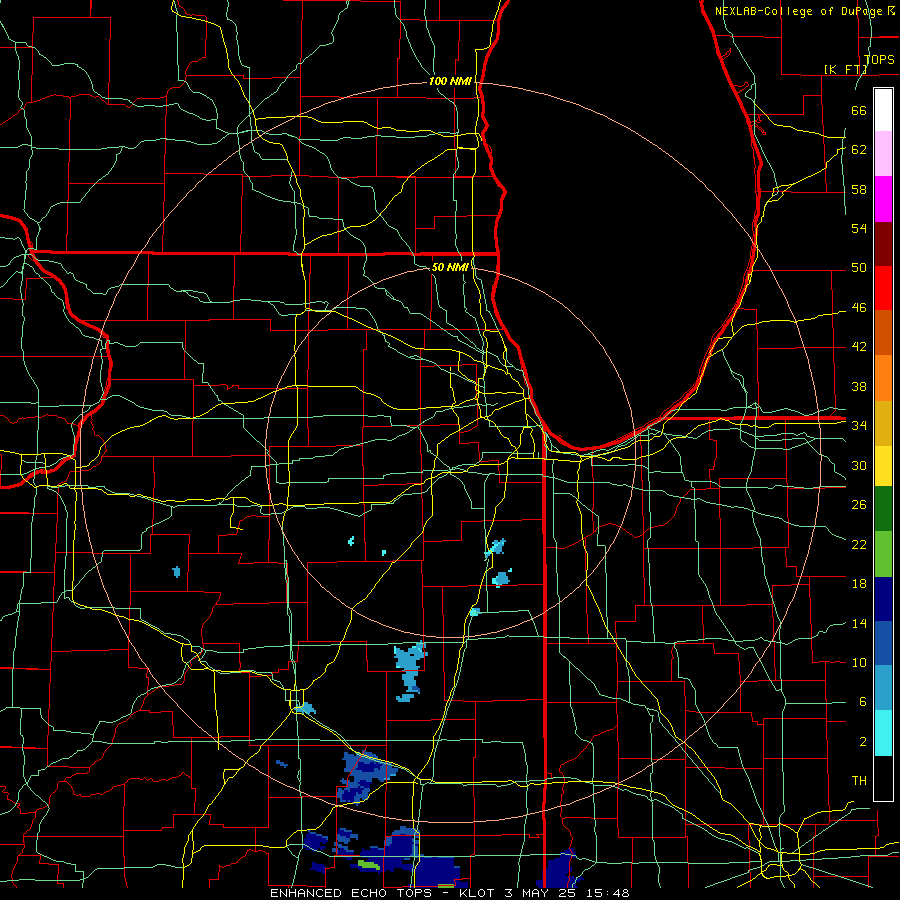
Task: Click the cyan 10 legend swatch
Action: click(x=883, y=733)
